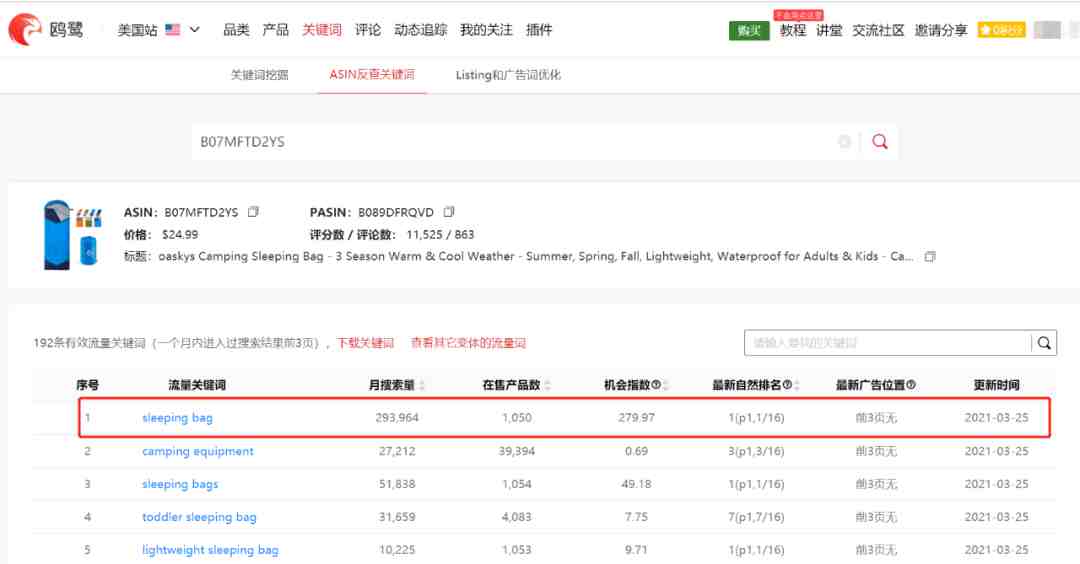Screen dimensions: 1080x564
Task: Switch to Listing和广告词优化 tab
Action: pyautogui.click(x=508, y=74)
